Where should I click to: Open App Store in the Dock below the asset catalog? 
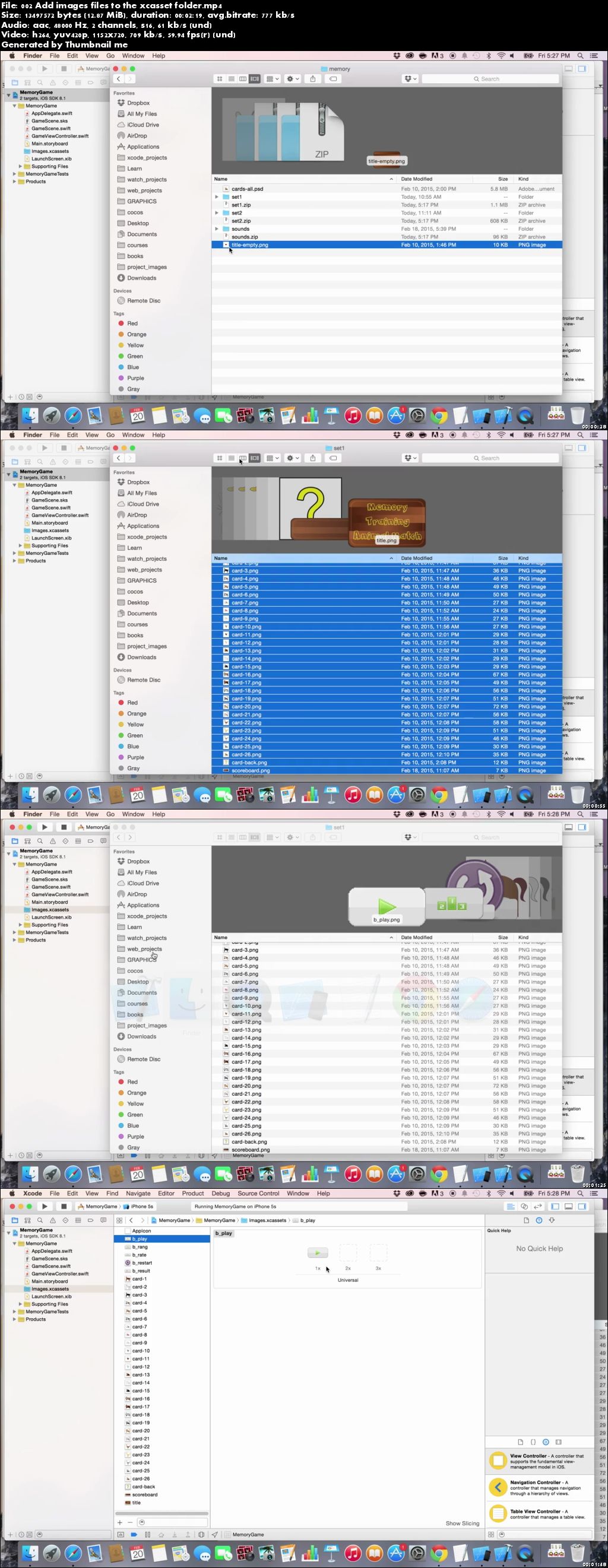pos(396,1553)
